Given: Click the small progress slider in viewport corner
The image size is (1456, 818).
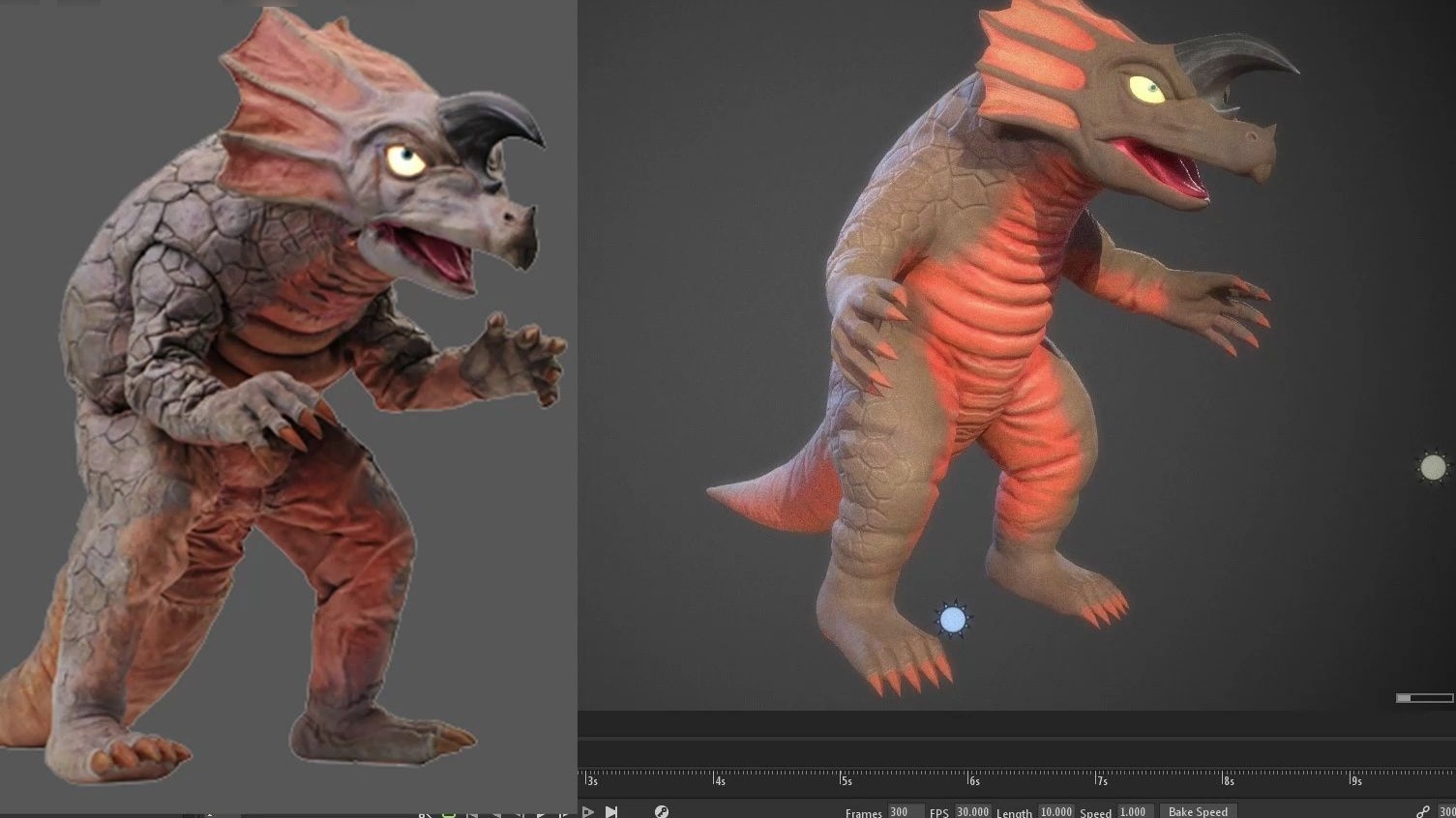Looking at the screenshot, I should click(x=1424, y=698).
